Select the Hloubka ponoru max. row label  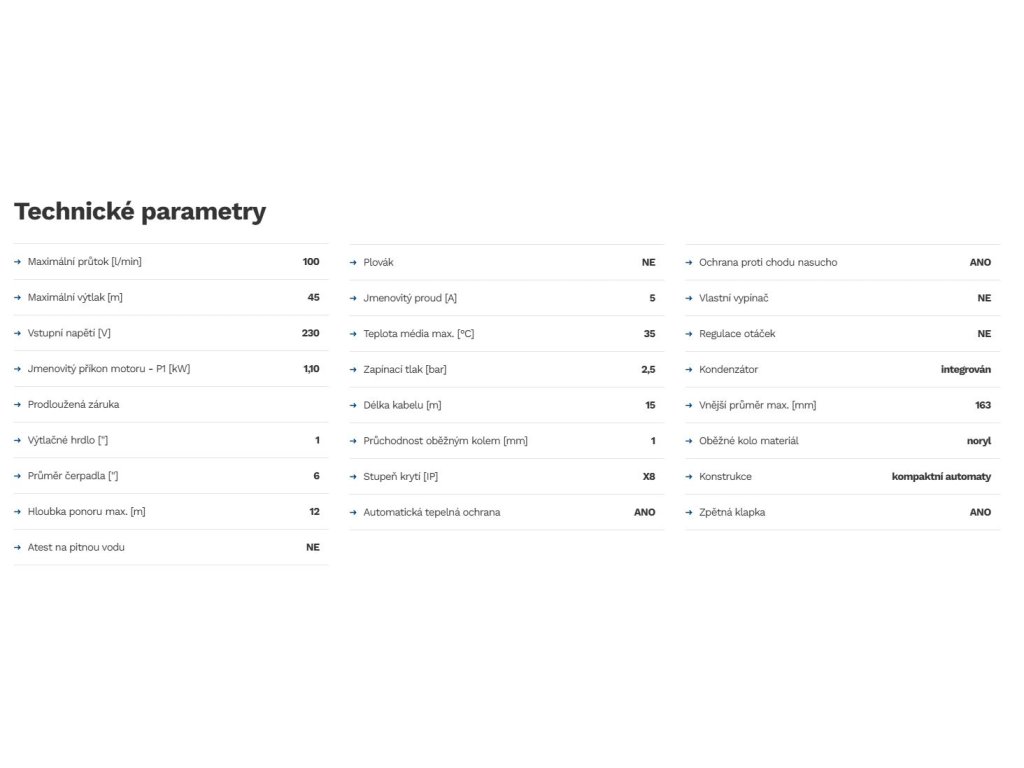click(86, 512)
